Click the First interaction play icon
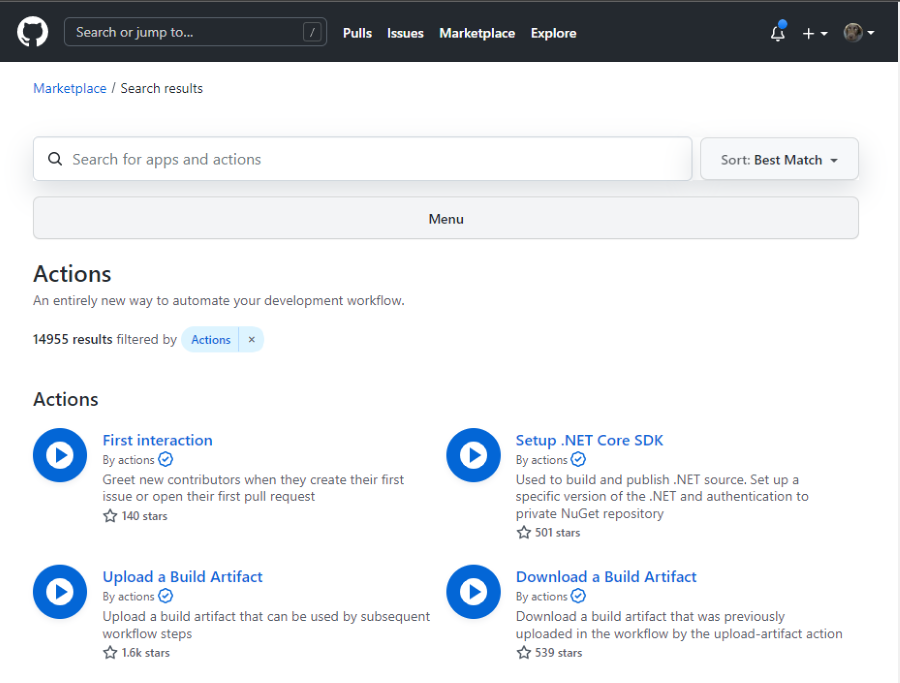The image size is (900, 683). (60, 455)
